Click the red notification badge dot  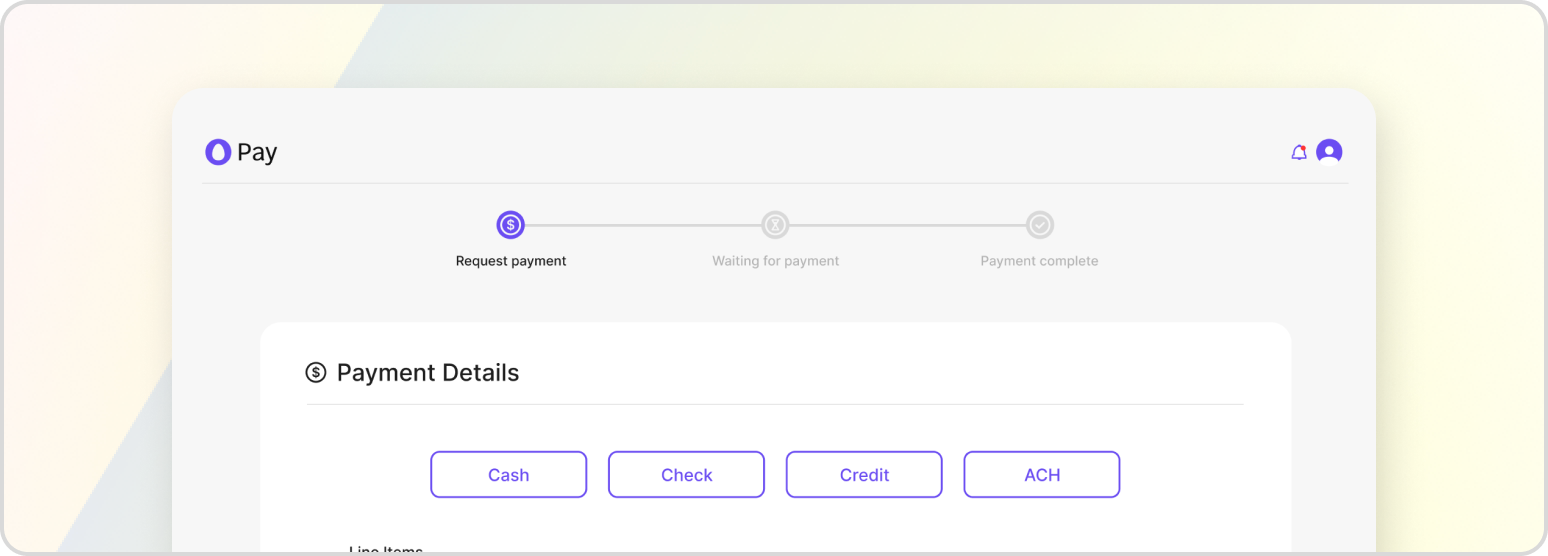[1303, 148]
